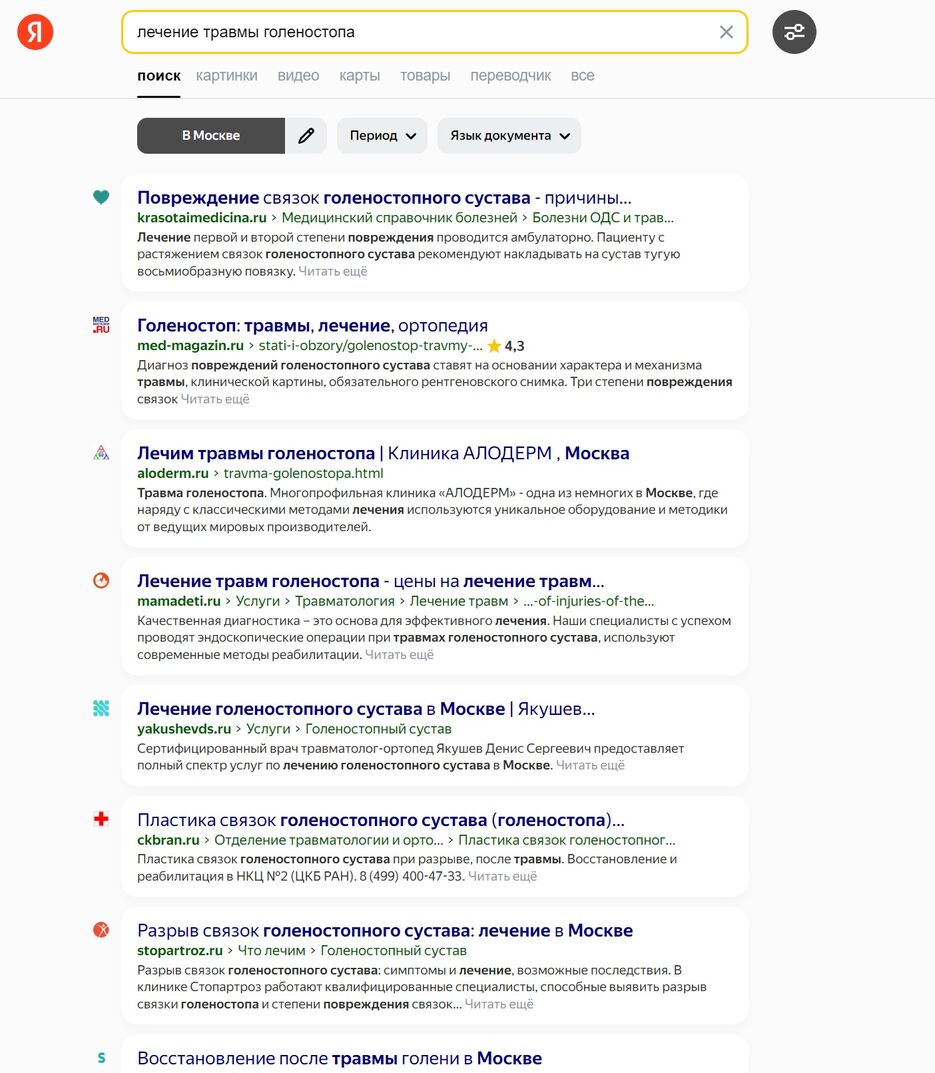Open the "stati-i-obzory/golenostop-travmy" breadcrumb
The image size is (935, 1073).
370,346
